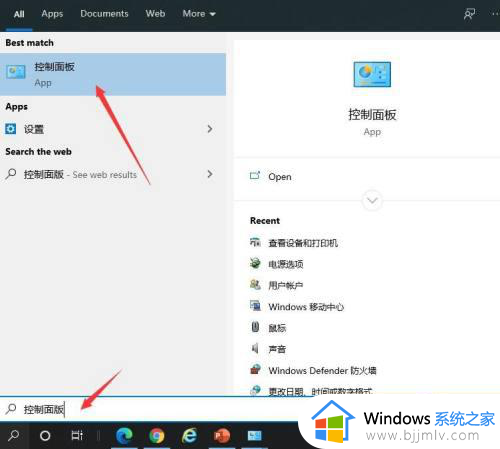Click the Windows Defender firewall icon
The height and width of the screenshot is (449, 500).
[x=255, y=369]
